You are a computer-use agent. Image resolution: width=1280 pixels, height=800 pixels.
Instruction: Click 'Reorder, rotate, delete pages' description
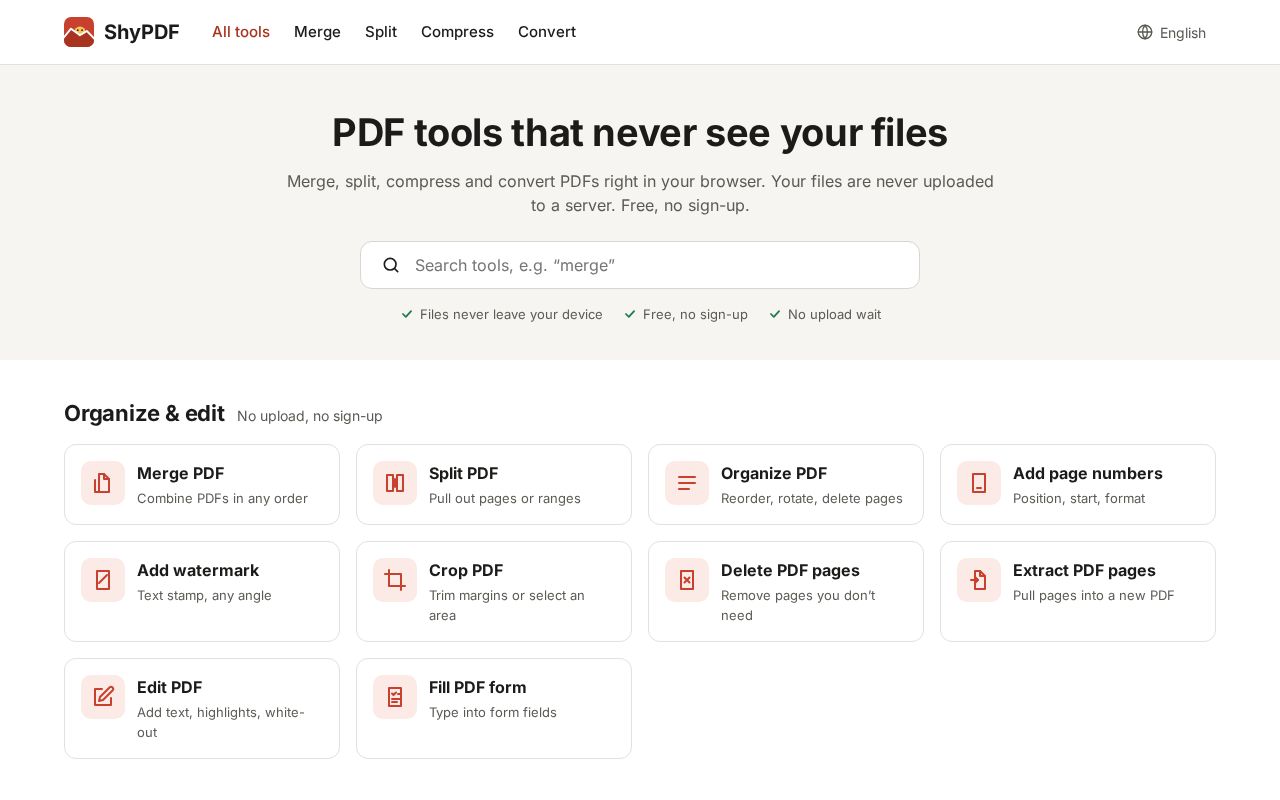click(x=812, y=498)
